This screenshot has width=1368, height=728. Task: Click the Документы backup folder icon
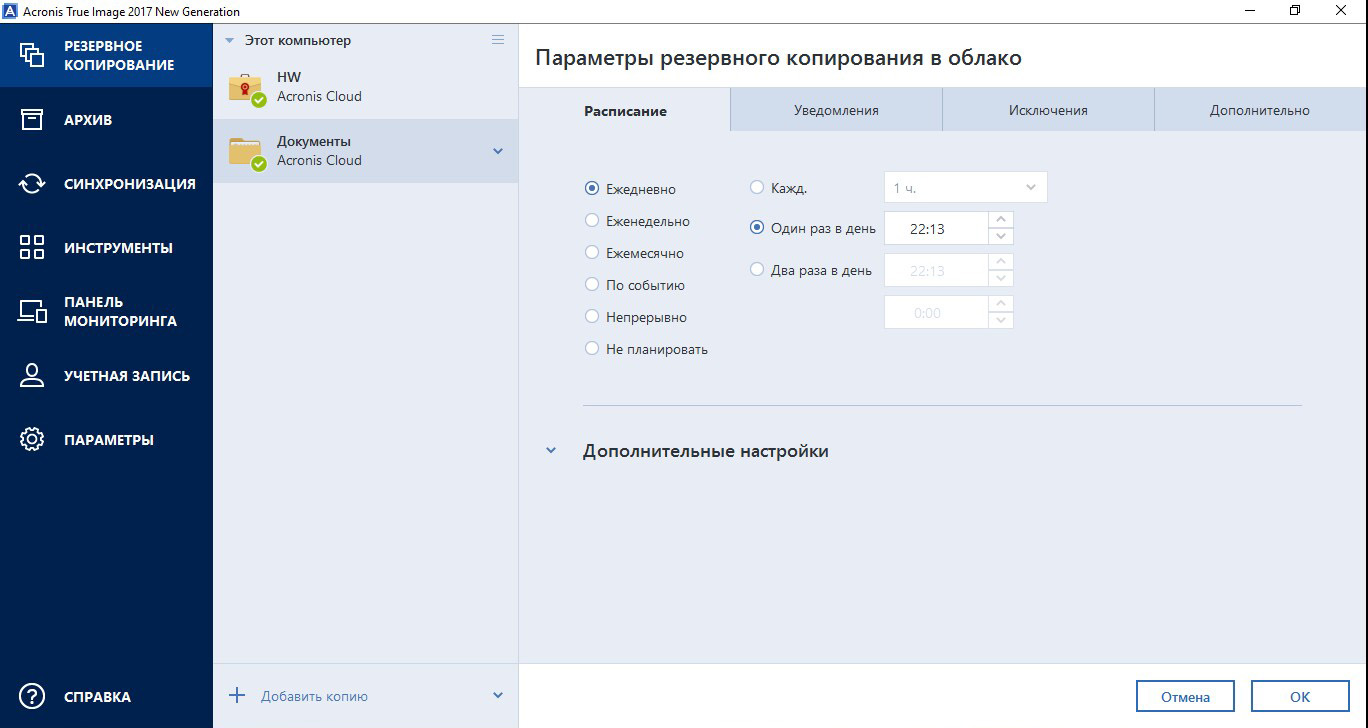(247, 153)
